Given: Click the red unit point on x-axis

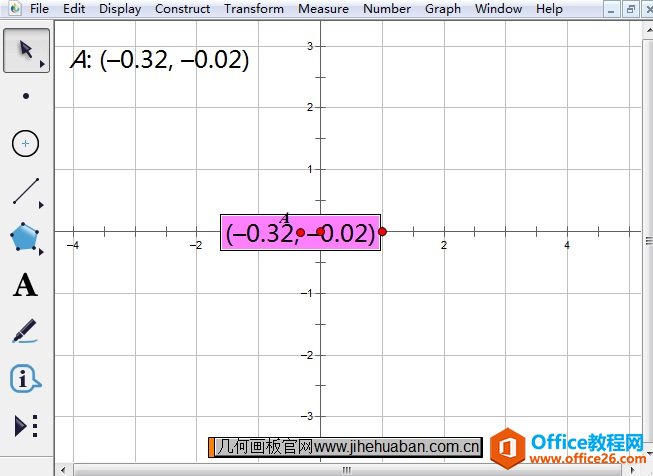Looking at the screenshot, I should coord(382,232).
